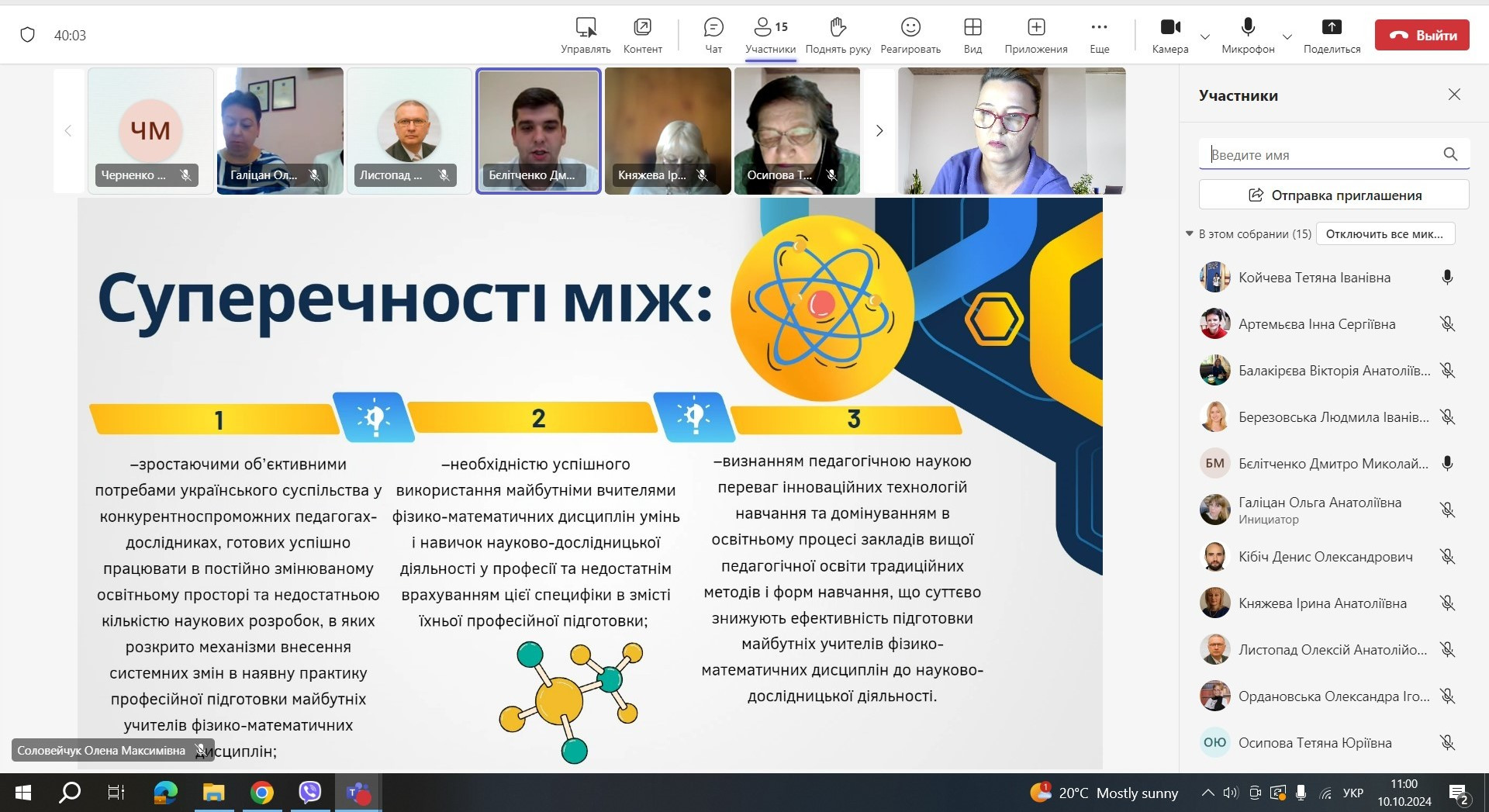This screenshot has height=812, width=1489.
Task: Open the Приложения apps button
Action: (x=1036, y=36)
